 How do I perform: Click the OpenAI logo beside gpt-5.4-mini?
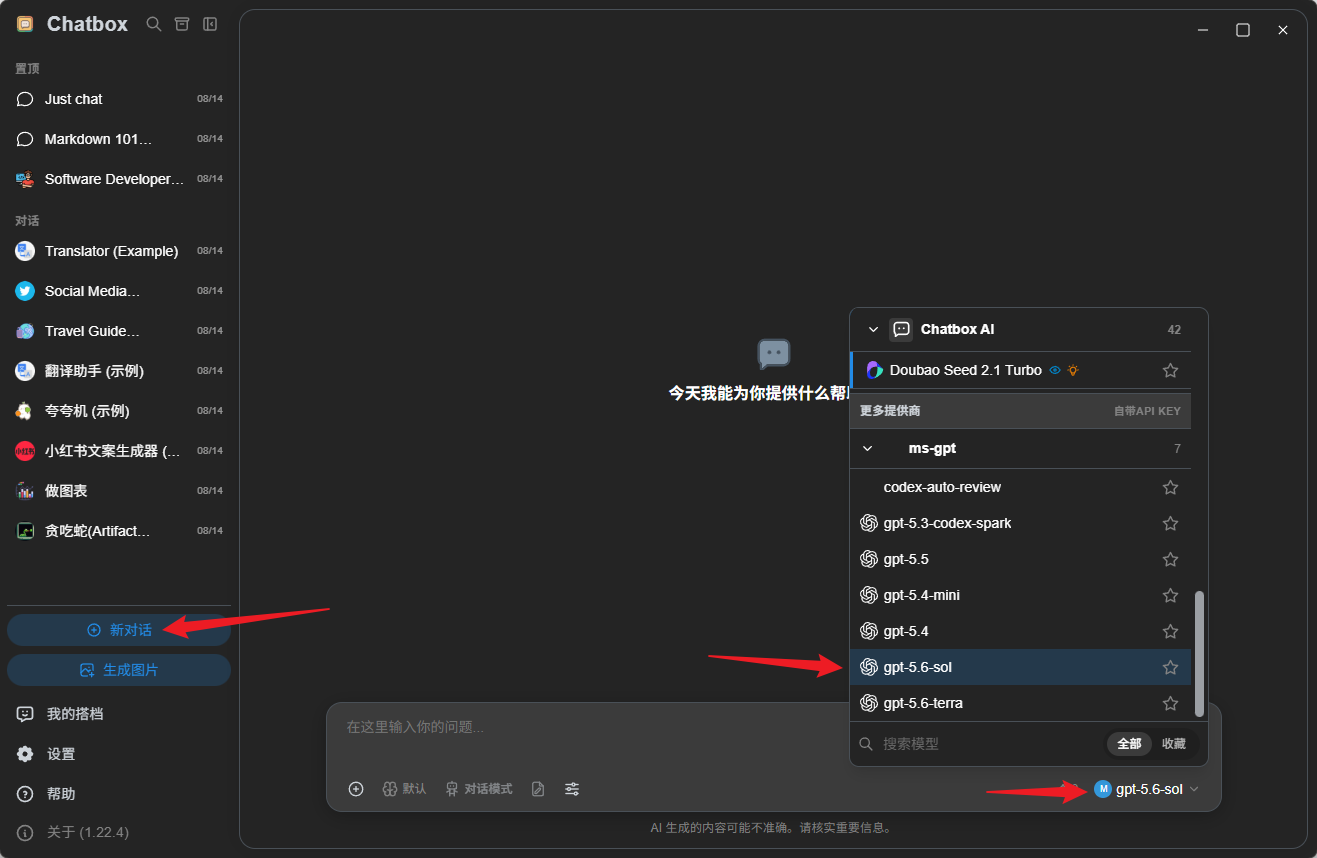(x=869, y=595)
